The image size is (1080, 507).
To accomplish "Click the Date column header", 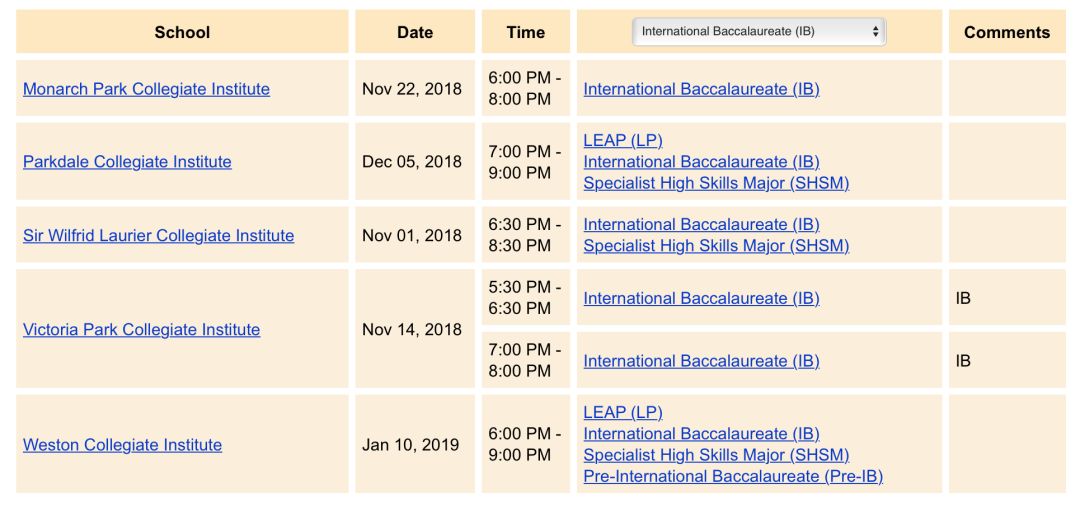I will pyautogui.click(x=415, y=32).
